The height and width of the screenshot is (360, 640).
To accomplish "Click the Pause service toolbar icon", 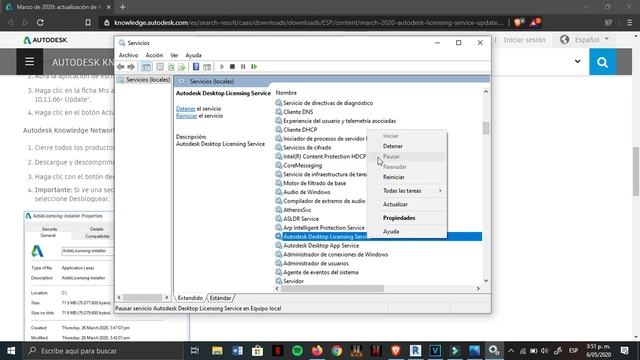I will [x=243, y=67].
